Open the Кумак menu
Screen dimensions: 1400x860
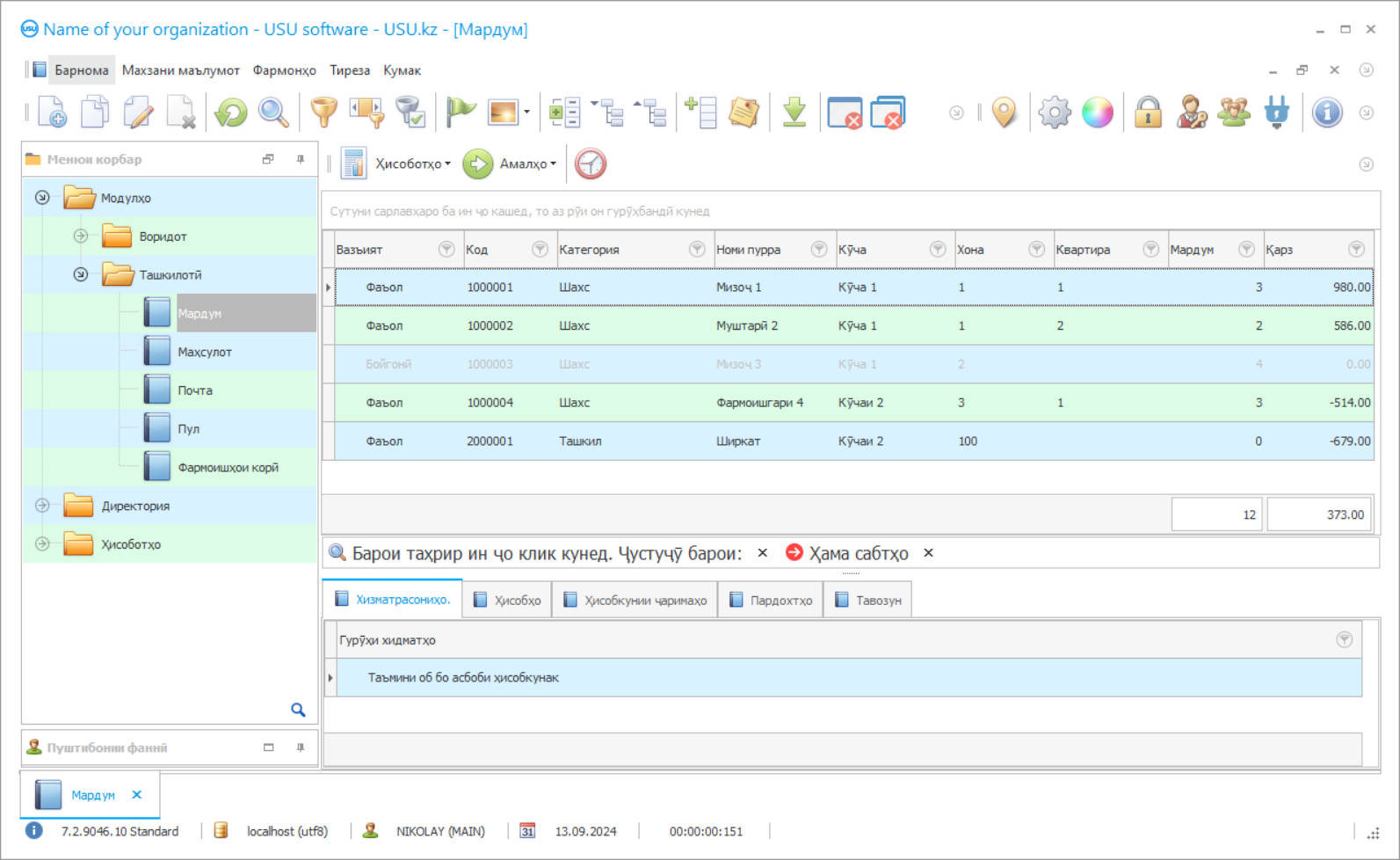click(403, 70)
